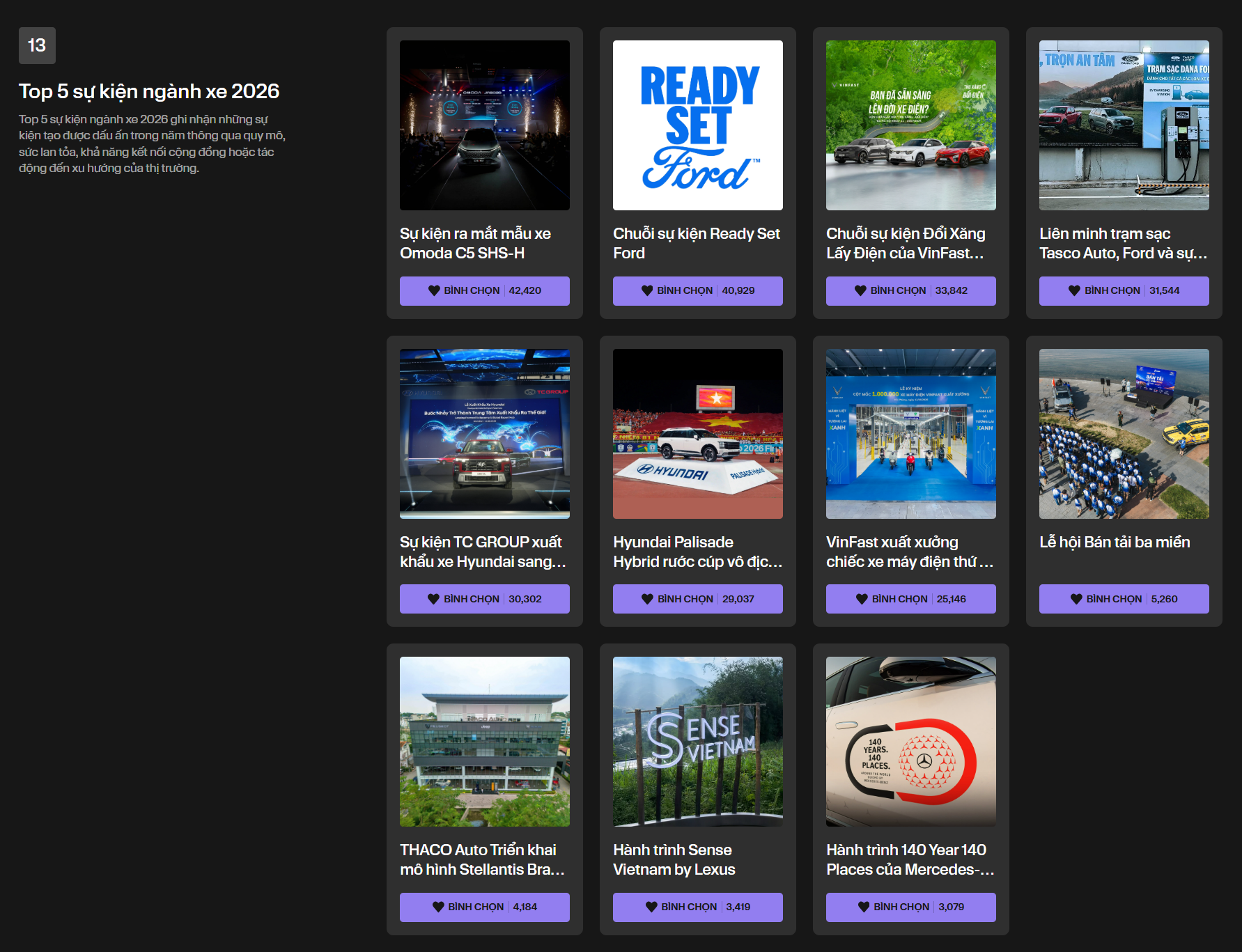Viewport: 1242px width, 952px height.
Task: Click the heart icon for Omoda C5 SHS-H
Action: [434, 290]
